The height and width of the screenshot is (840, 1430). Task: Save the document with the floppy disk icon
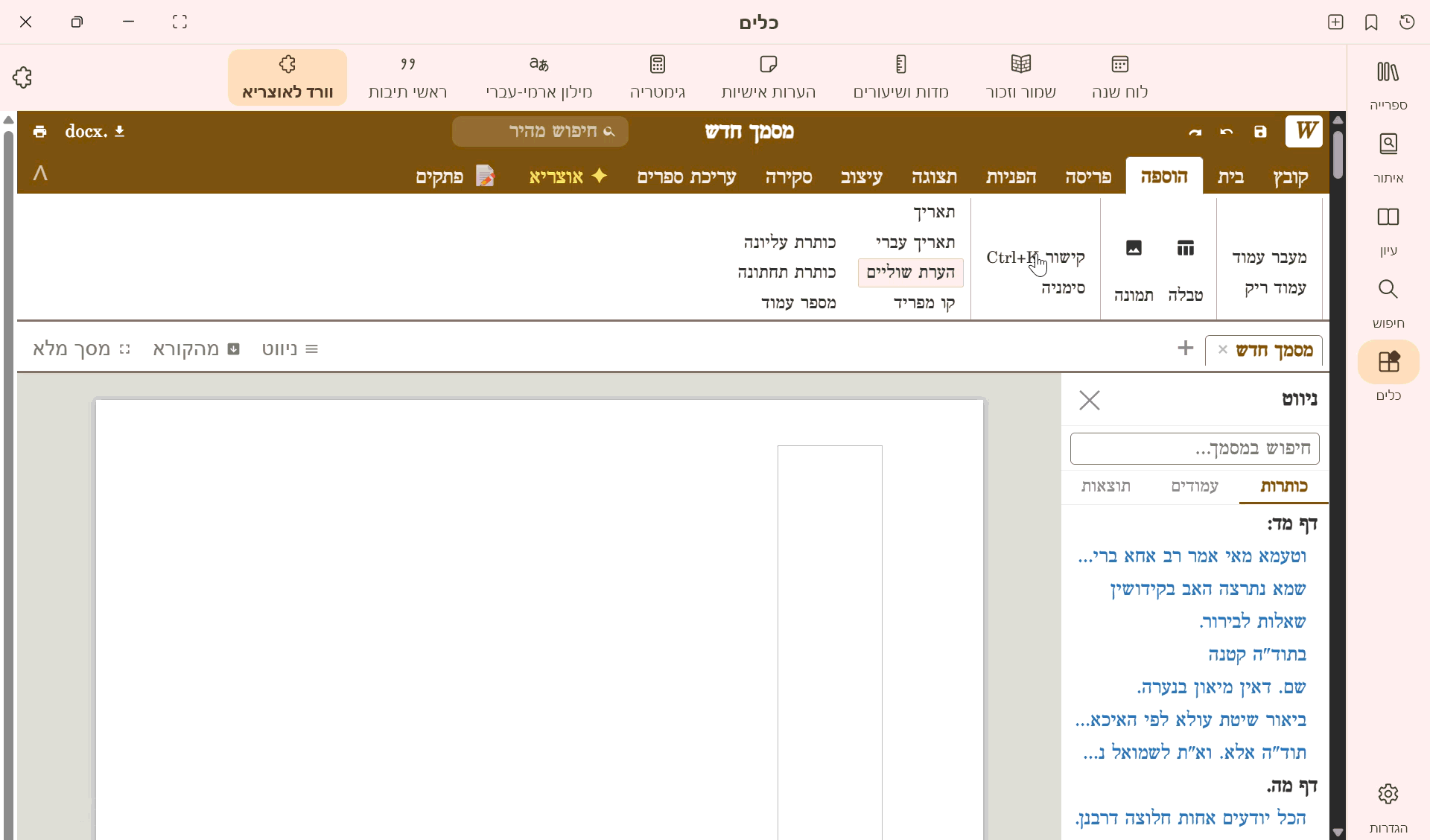[1260, 132]
